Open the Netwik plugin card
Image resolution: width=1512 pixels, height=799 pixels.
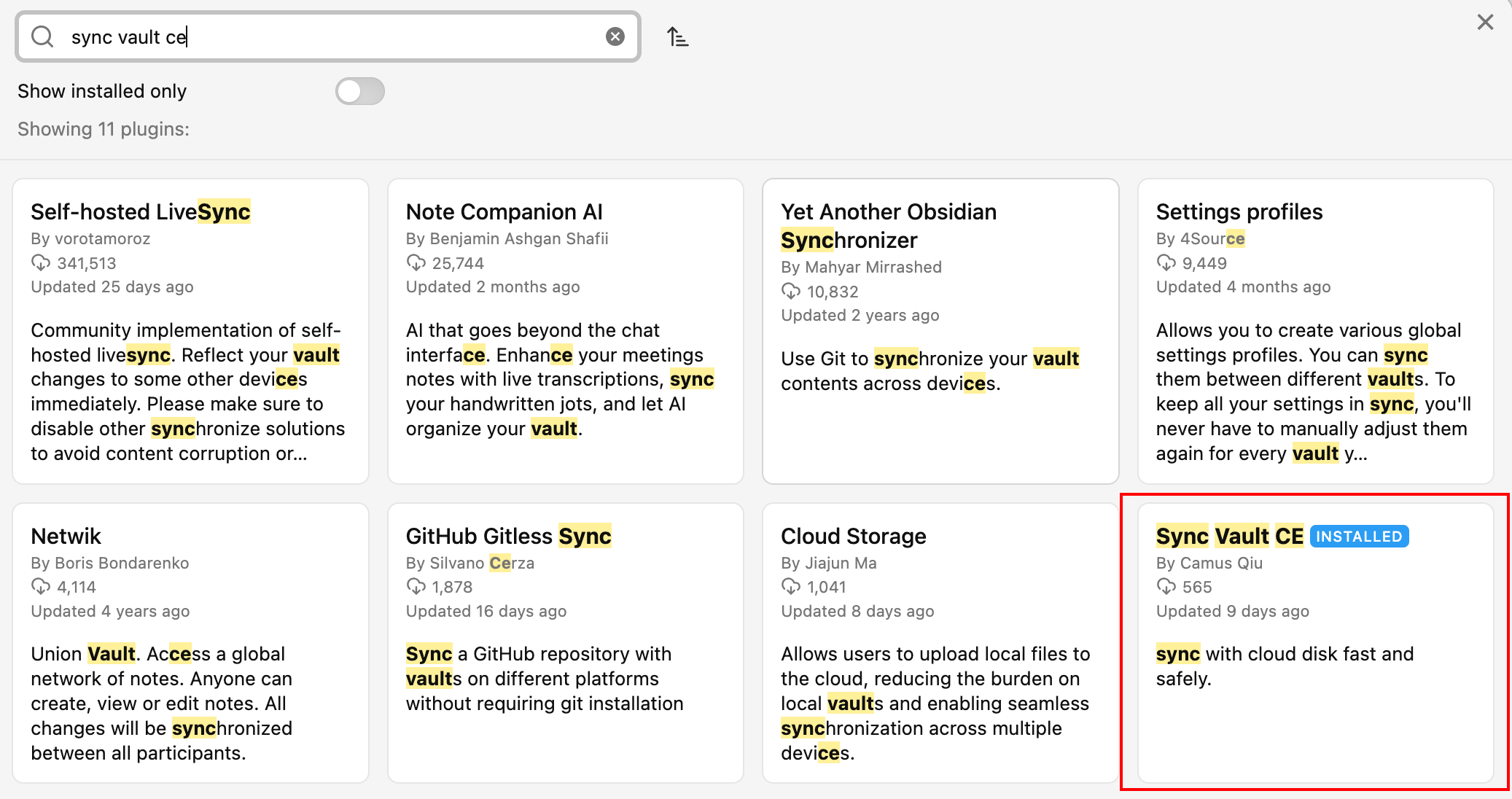pos(190,643)
